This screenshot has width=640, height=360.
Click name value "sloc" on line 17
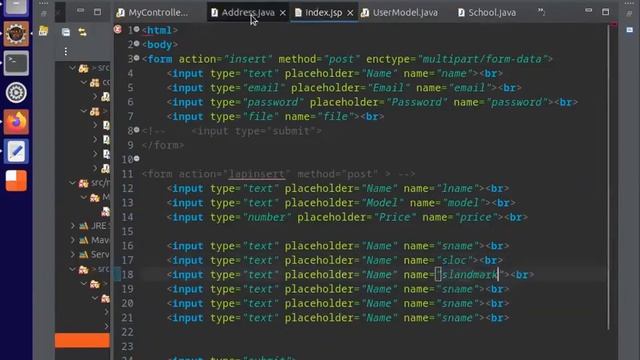(x=454, y=260)
